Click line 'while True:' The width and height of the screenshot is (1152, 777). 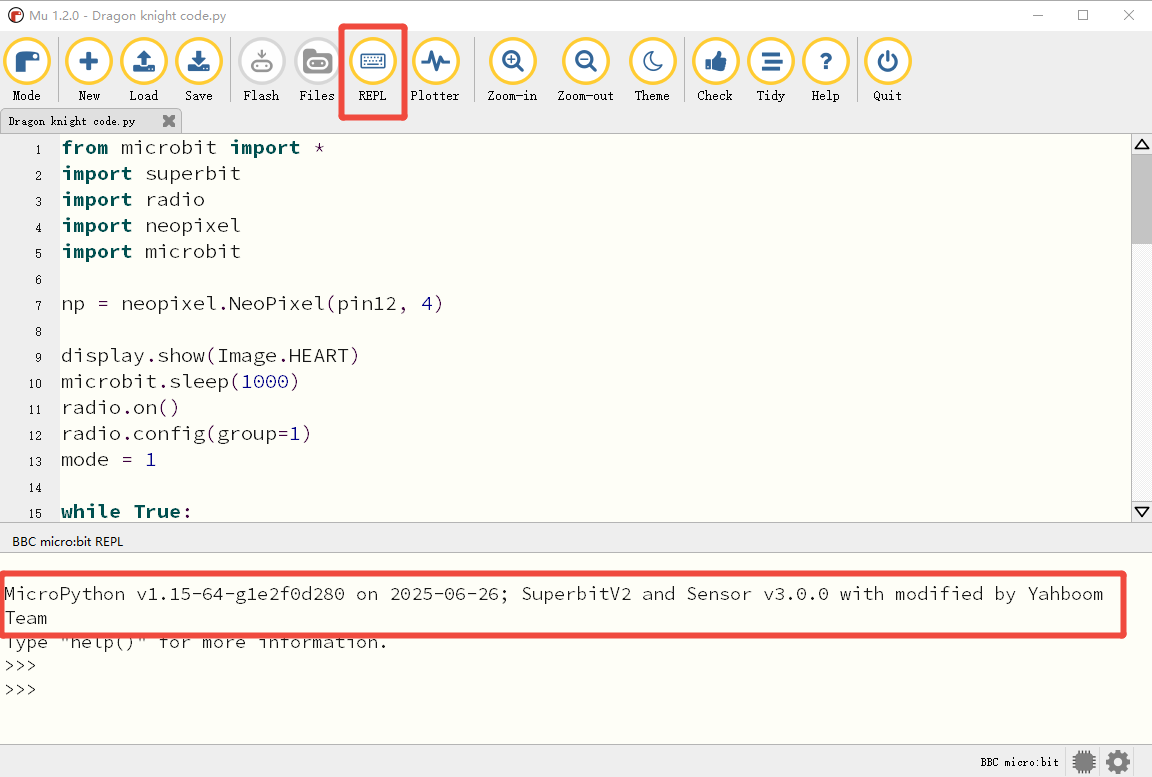click(126, 511)
